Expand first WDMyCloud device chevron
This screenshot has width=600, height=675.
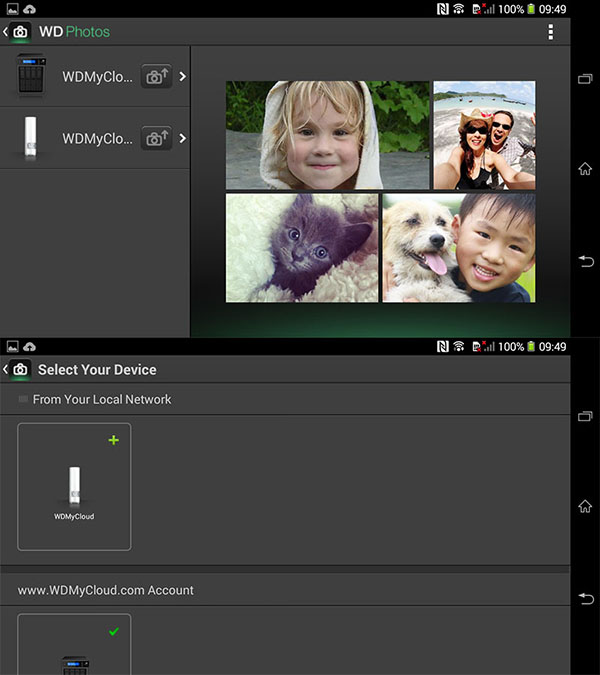click(x=182, y=77)
